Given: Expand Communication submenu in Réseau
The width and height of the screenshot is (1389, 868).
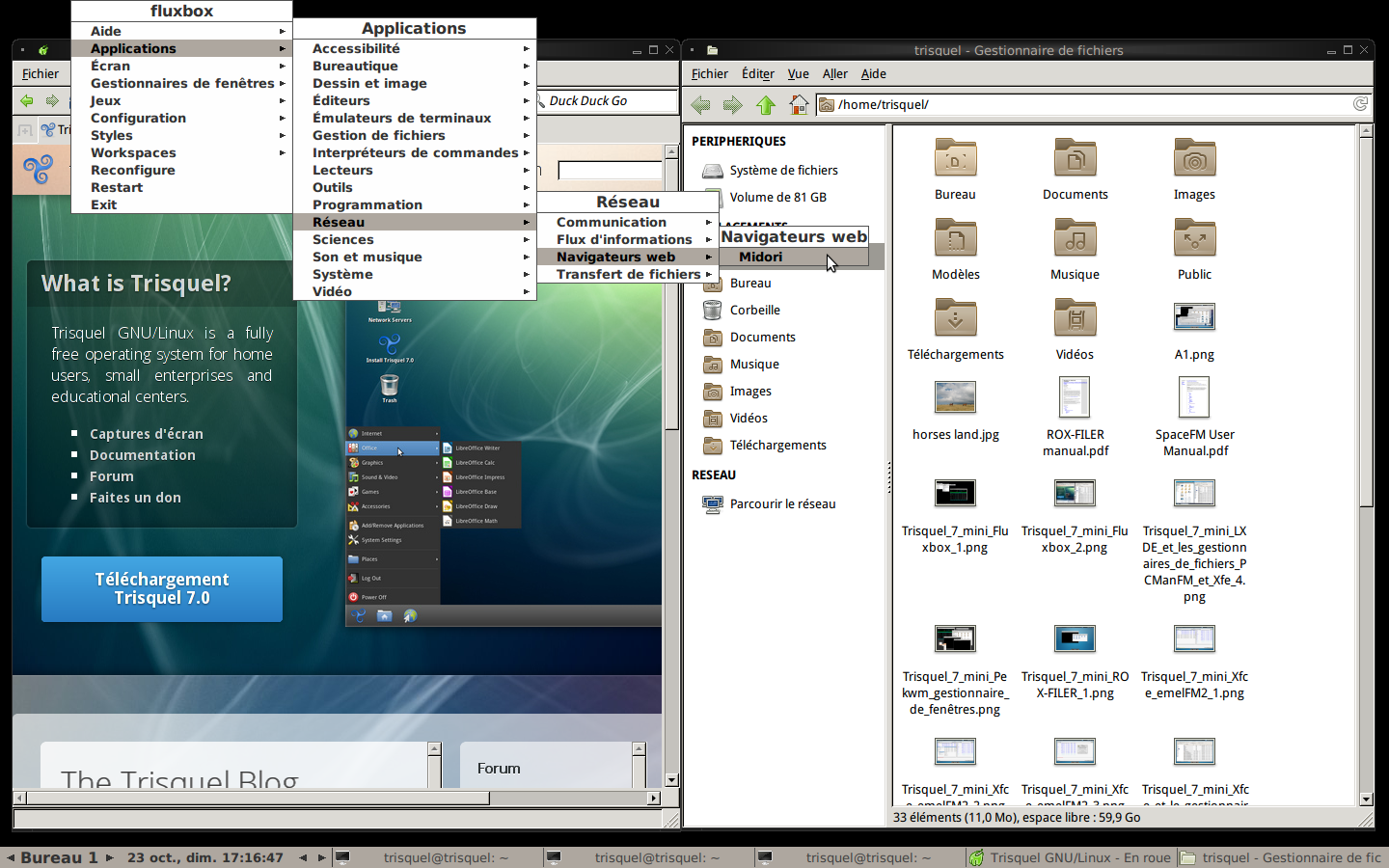Looking at the screenshot, I should pos(628,222).
